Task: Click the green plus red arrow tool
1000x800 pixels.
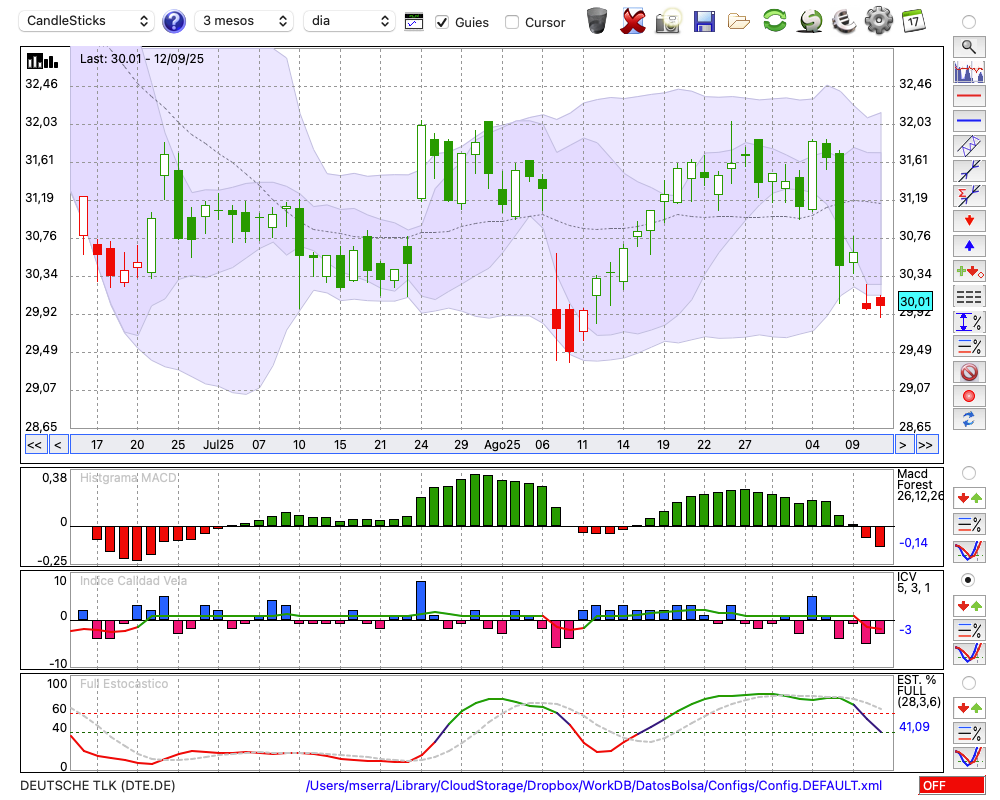Action: [x=969, y=271]
